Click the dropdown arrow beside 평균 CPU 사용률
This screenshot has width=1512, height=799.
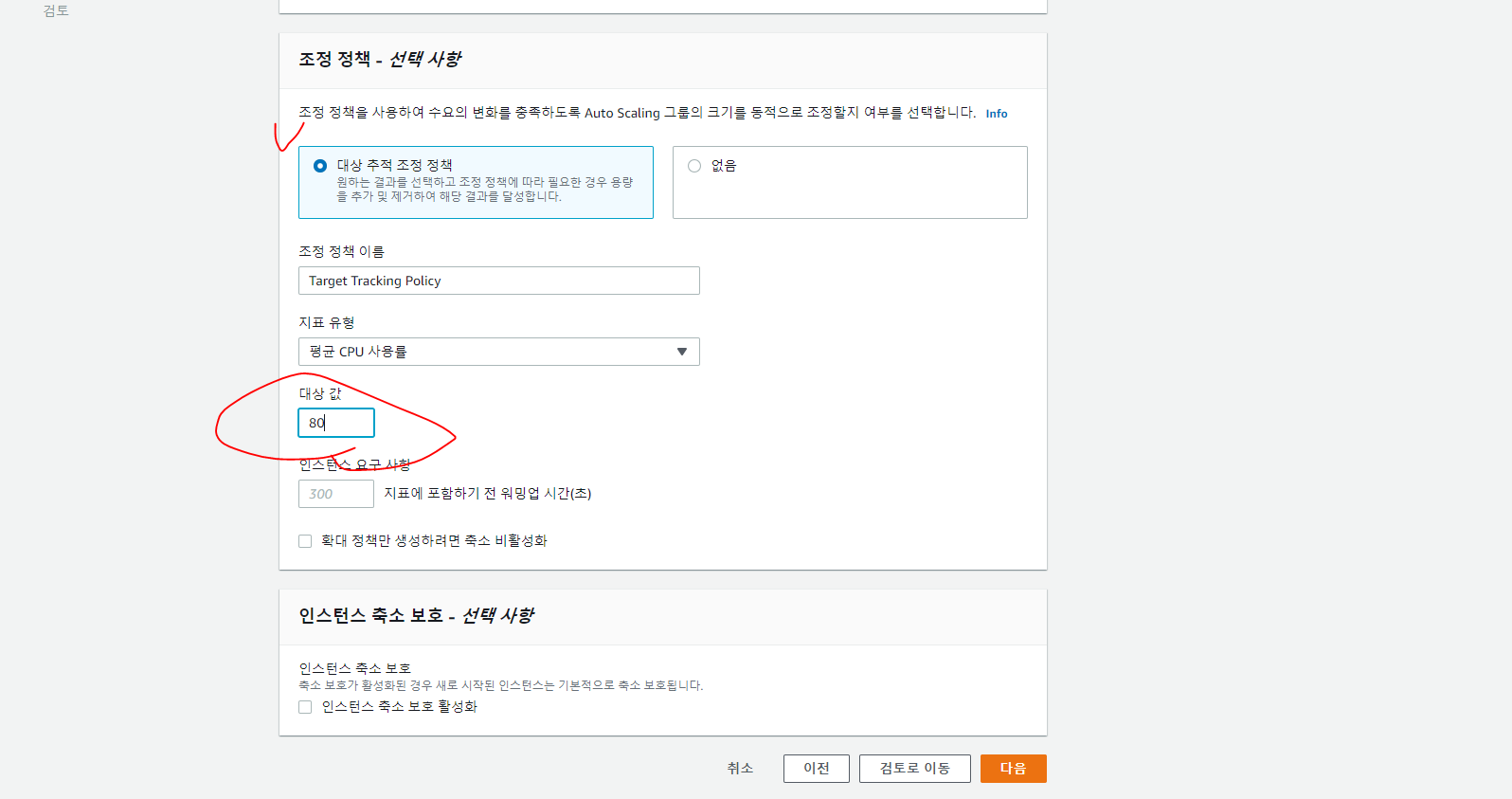click(x=681, y=352)
